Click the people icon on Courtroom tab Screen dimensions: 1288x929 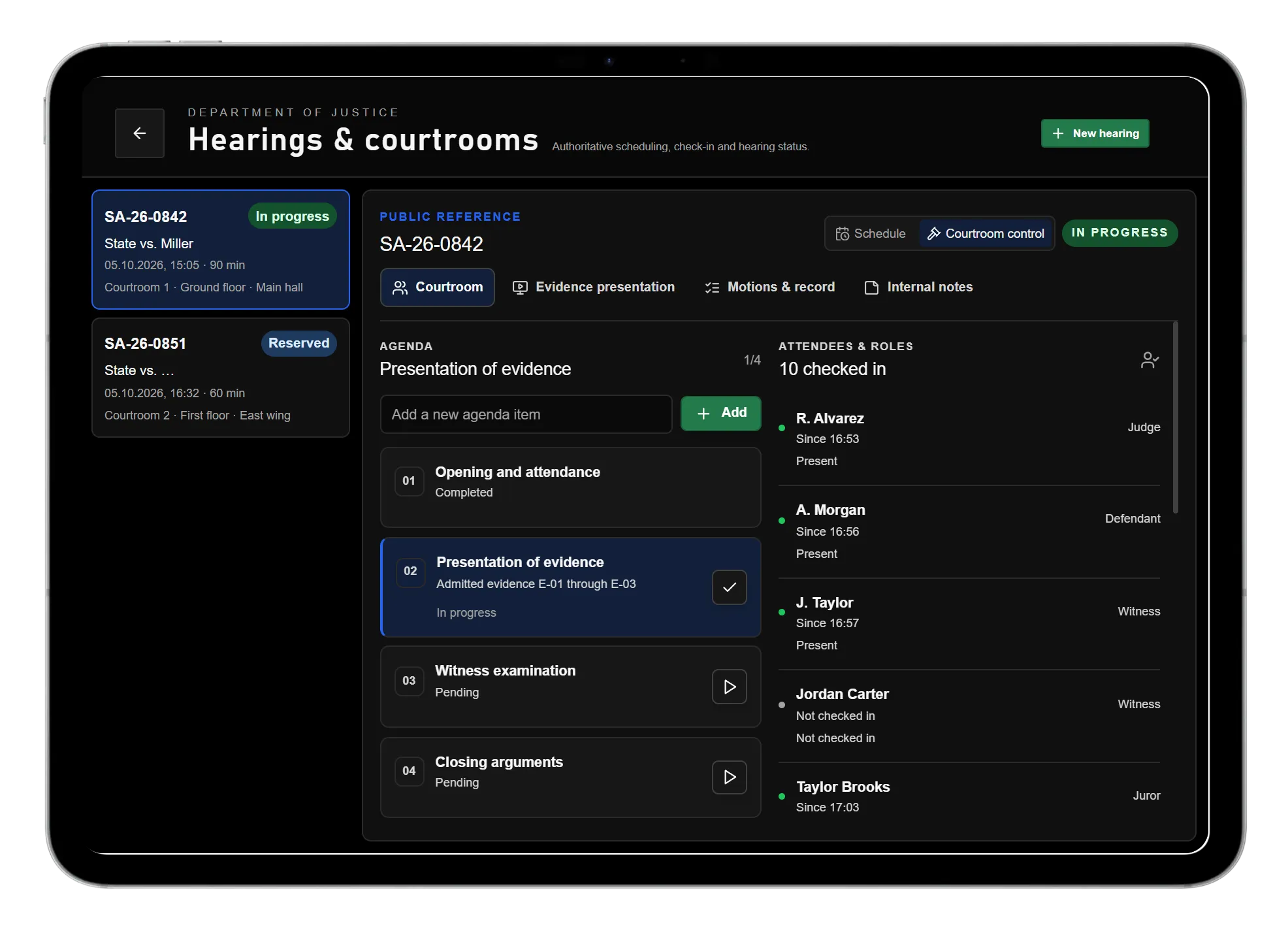tap(400, 287)
